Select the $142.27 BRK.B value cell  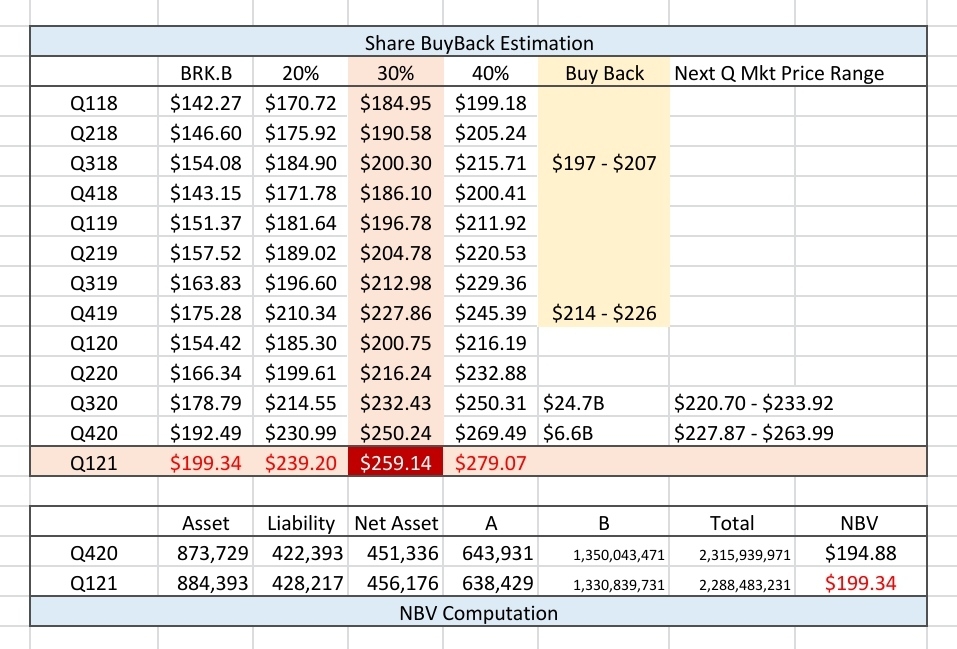pos(206,102)
